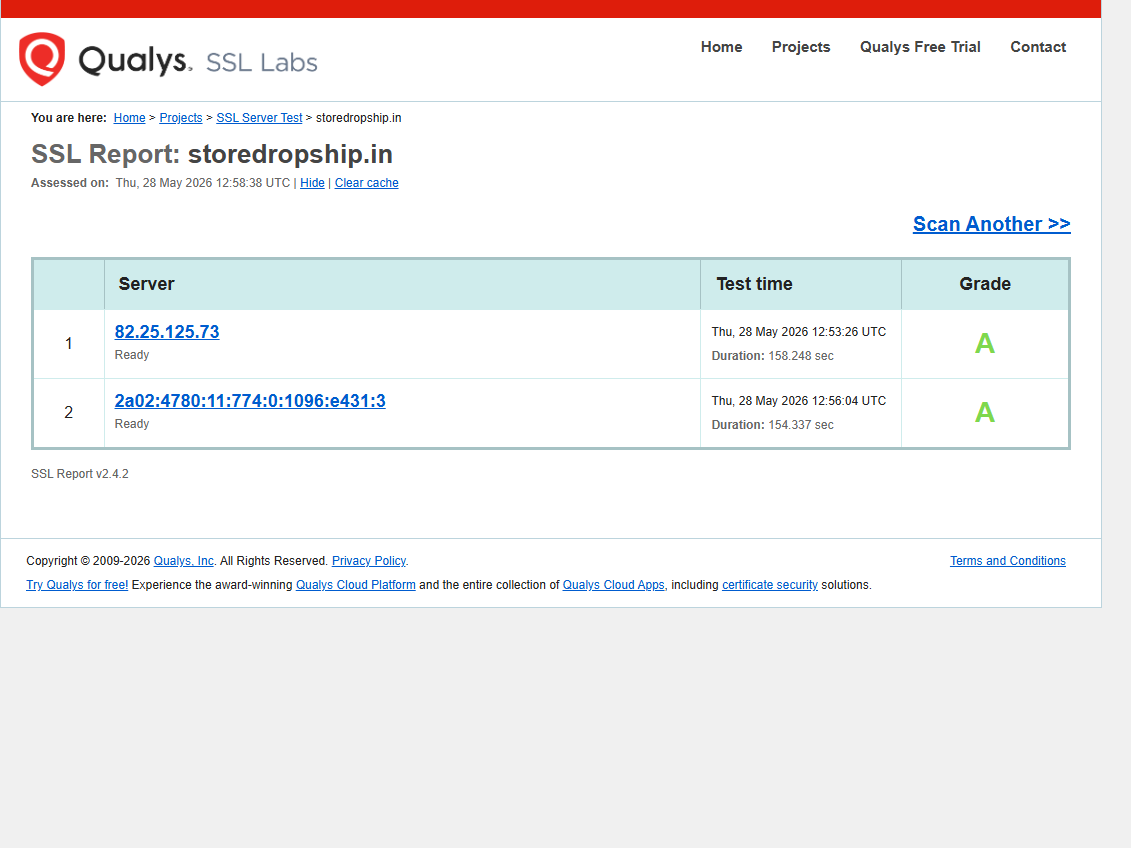Open the Qualys Cloud Apps link
The width and height of the screenshot is (1131, 848).
tap(614, 585)
